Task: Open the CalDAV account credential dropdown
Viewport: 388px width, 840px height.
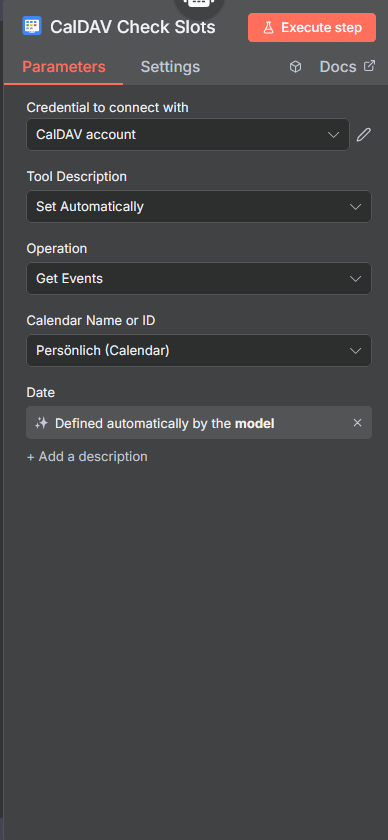Action: [x=188, y=134]
